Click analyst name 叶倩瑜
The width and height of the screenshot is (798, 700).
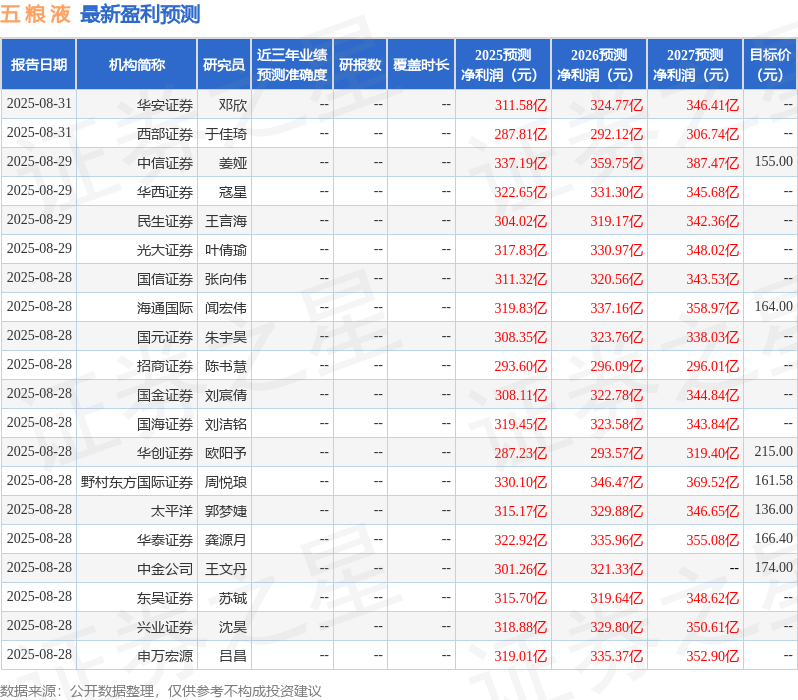coord(226,250)
